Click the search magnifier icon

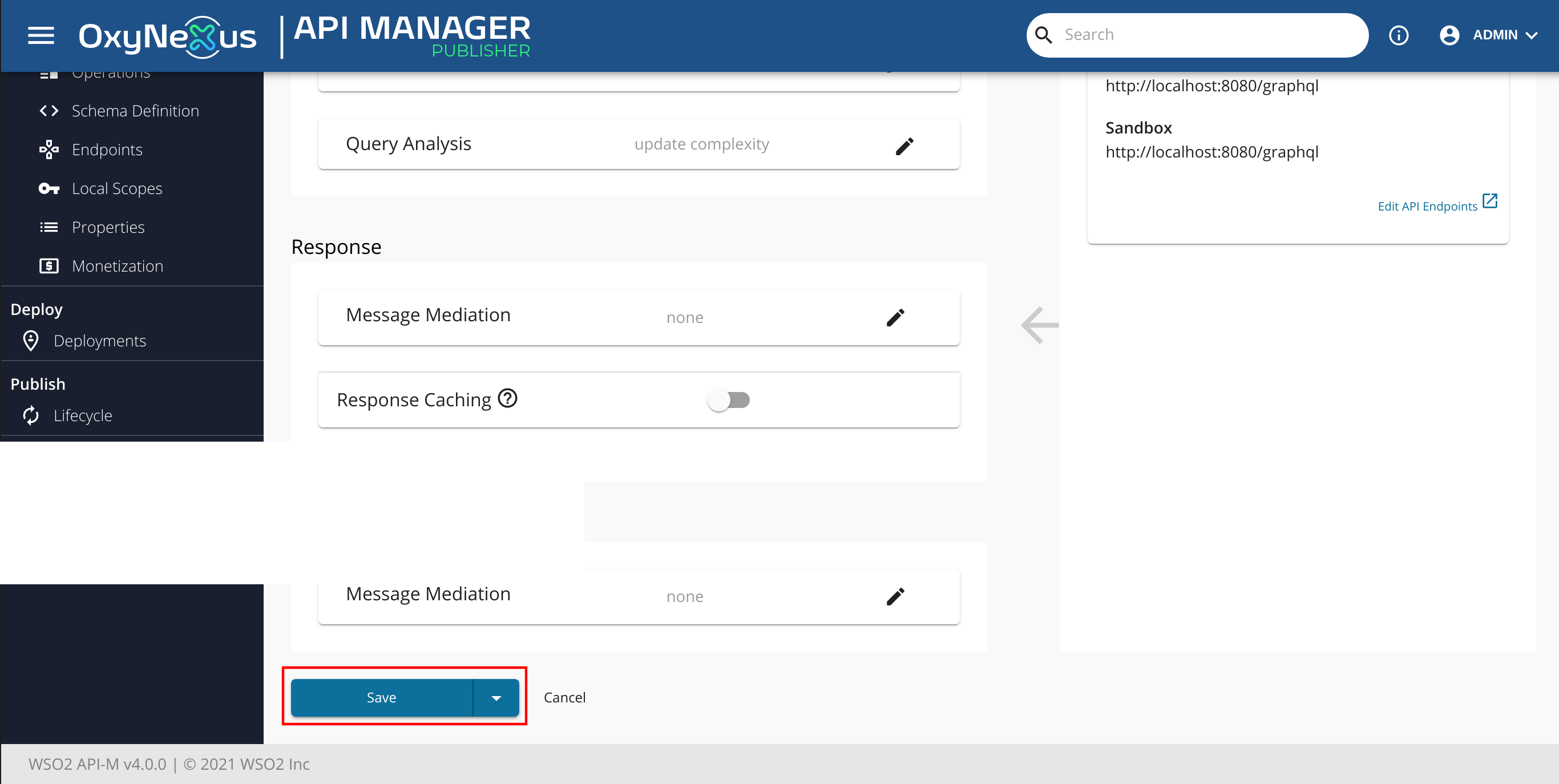[1043, 35]
